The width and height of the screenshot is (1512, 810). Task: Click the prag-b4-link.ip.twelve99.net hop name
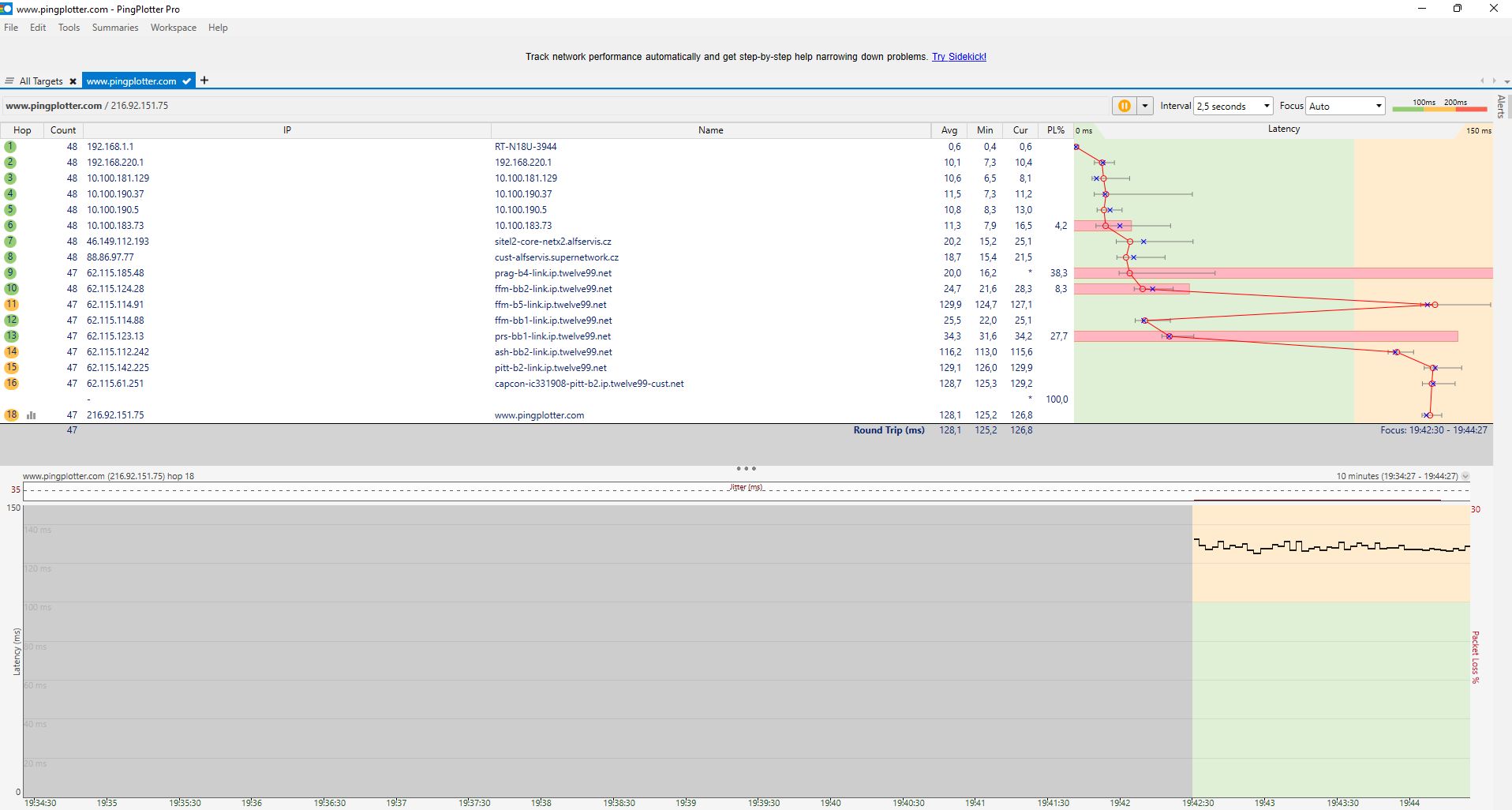(553, 273)
